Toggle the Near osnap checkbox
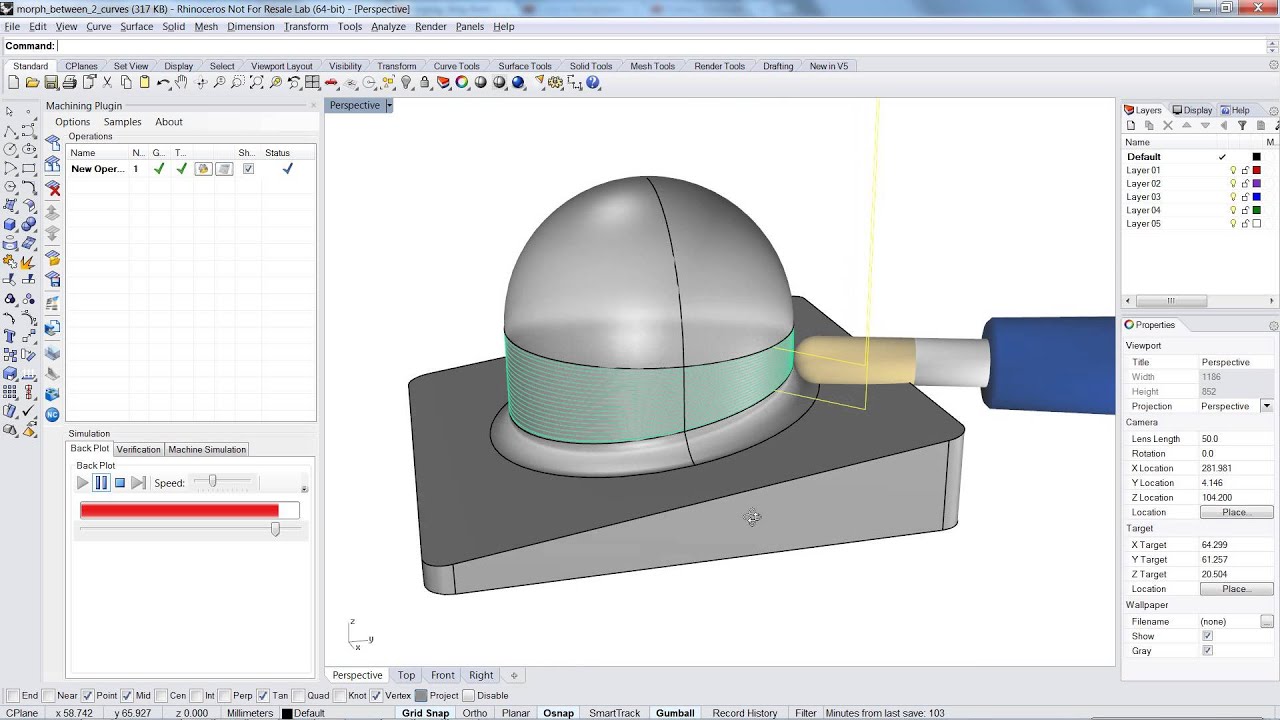The height and width of the screenshot is (720, 1280). pos(46,696)
